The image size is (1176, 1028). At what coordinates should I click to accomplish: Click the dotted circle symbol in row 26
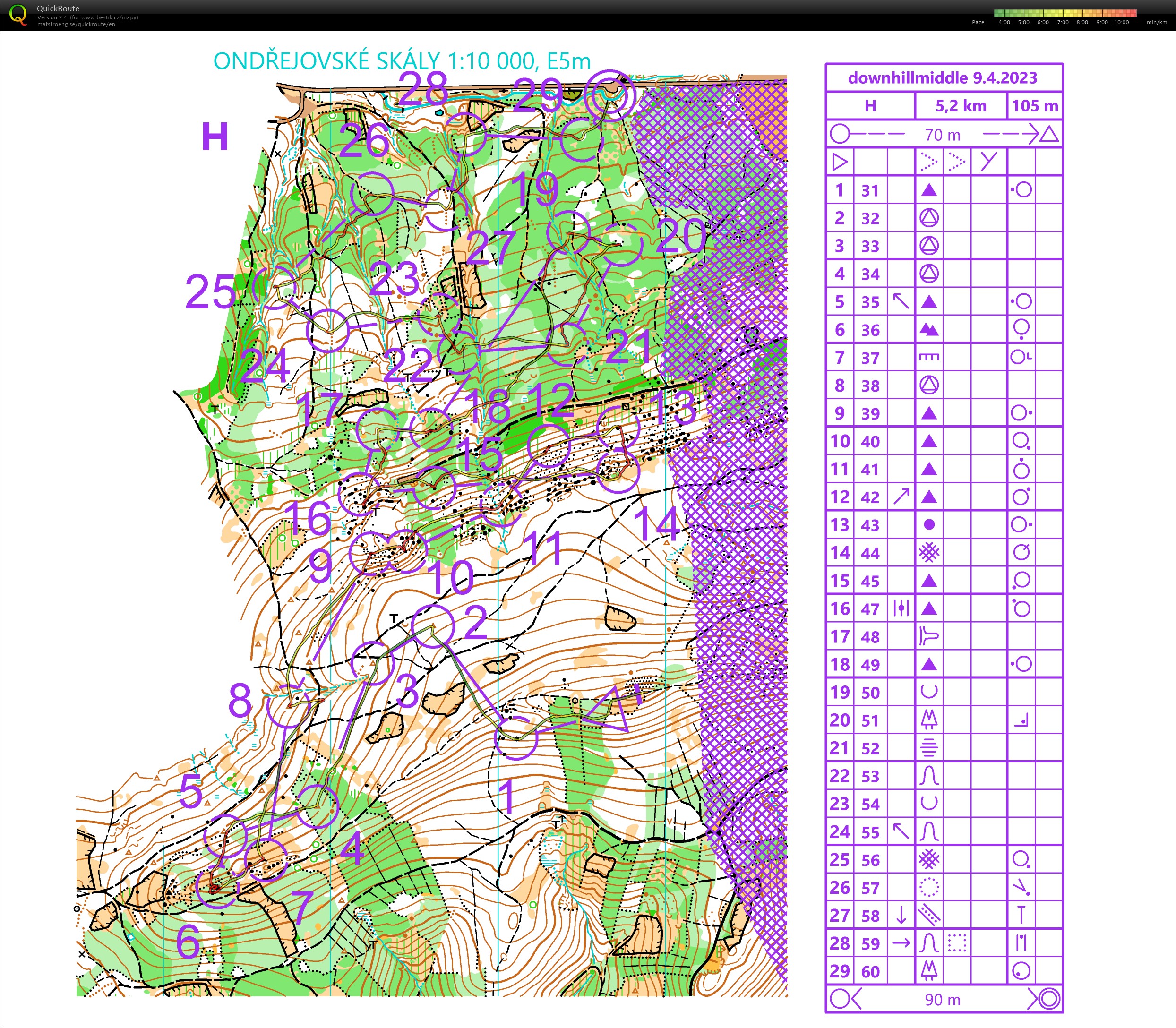click(929, 887)
